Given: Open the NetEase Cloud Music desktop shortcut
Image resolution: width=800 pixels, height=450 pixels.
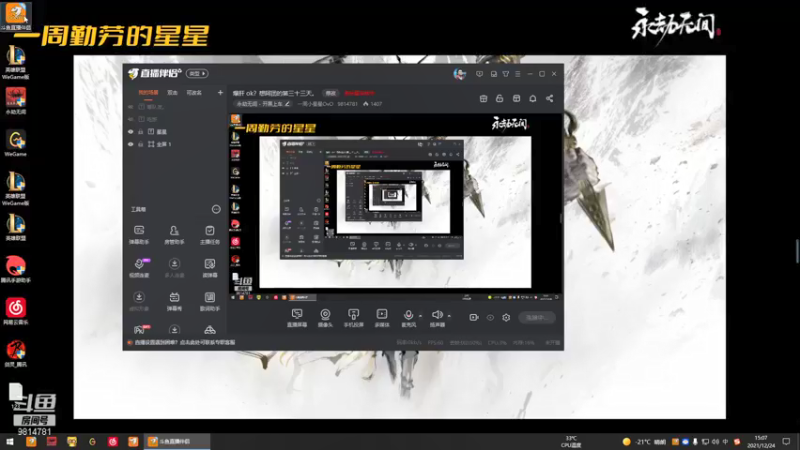Looking at the screenshot, I should tap(15, 312).
